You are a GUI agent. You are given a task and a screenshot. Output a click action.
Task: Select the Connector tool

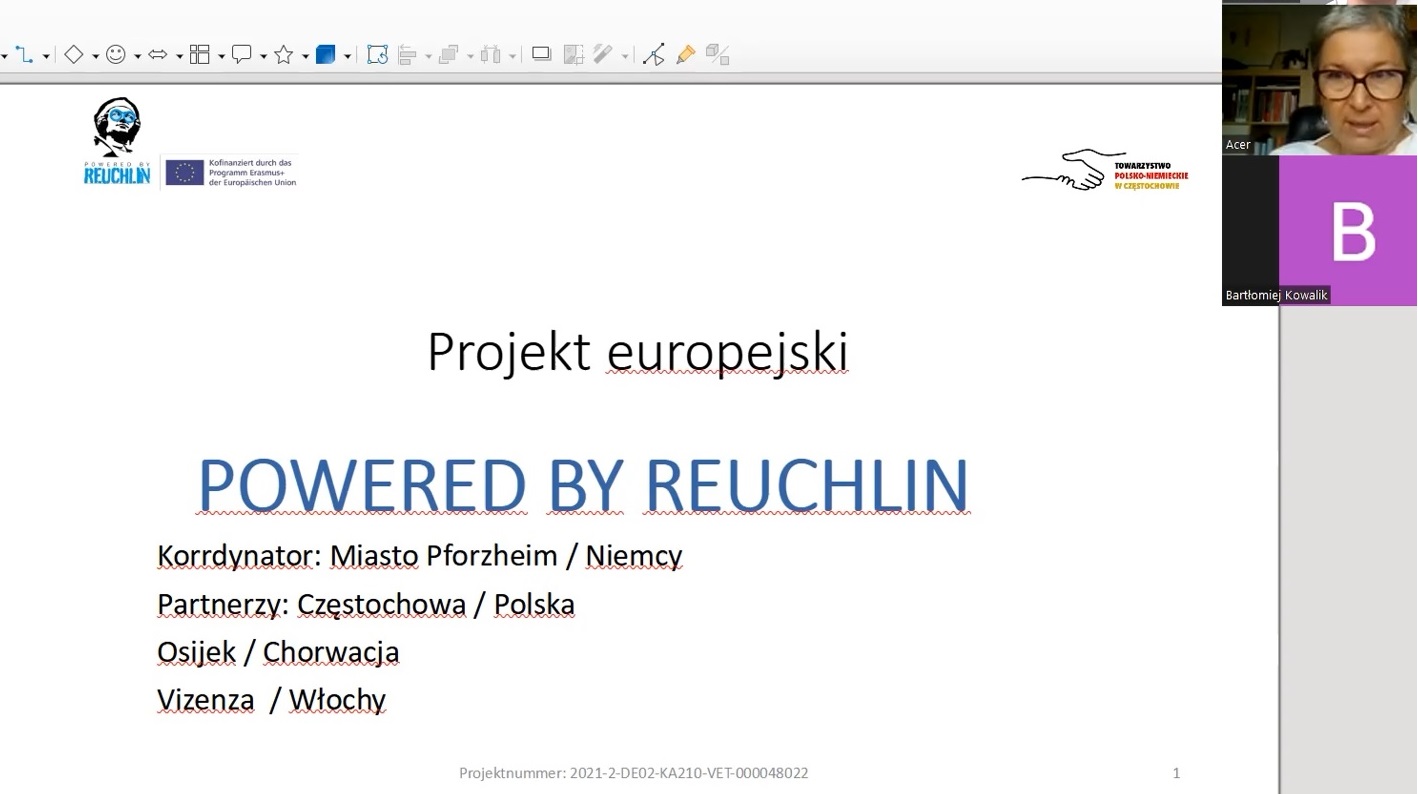tap(24, 55)
